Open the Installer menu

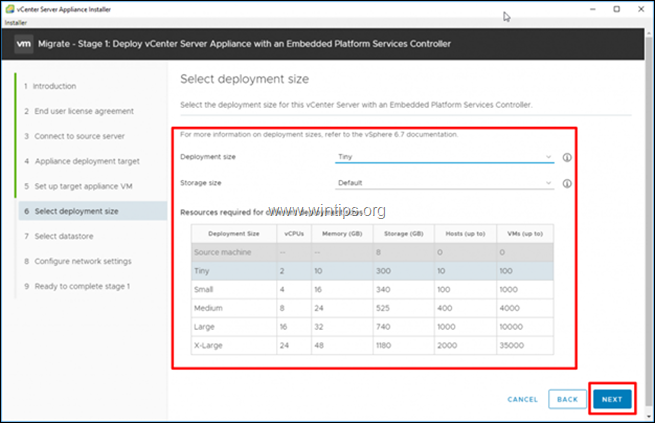pyautogui.click(x=16, y=23)
